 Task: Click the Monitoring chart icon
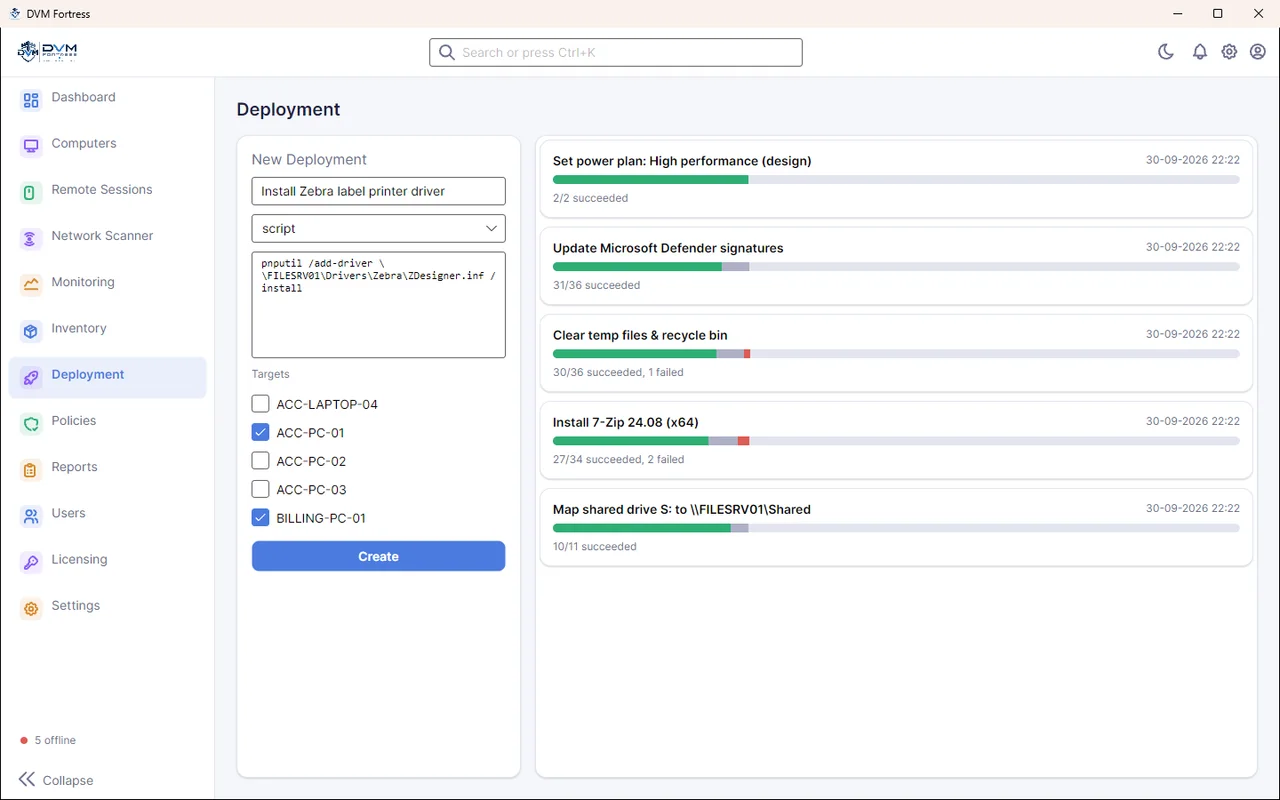31,283
